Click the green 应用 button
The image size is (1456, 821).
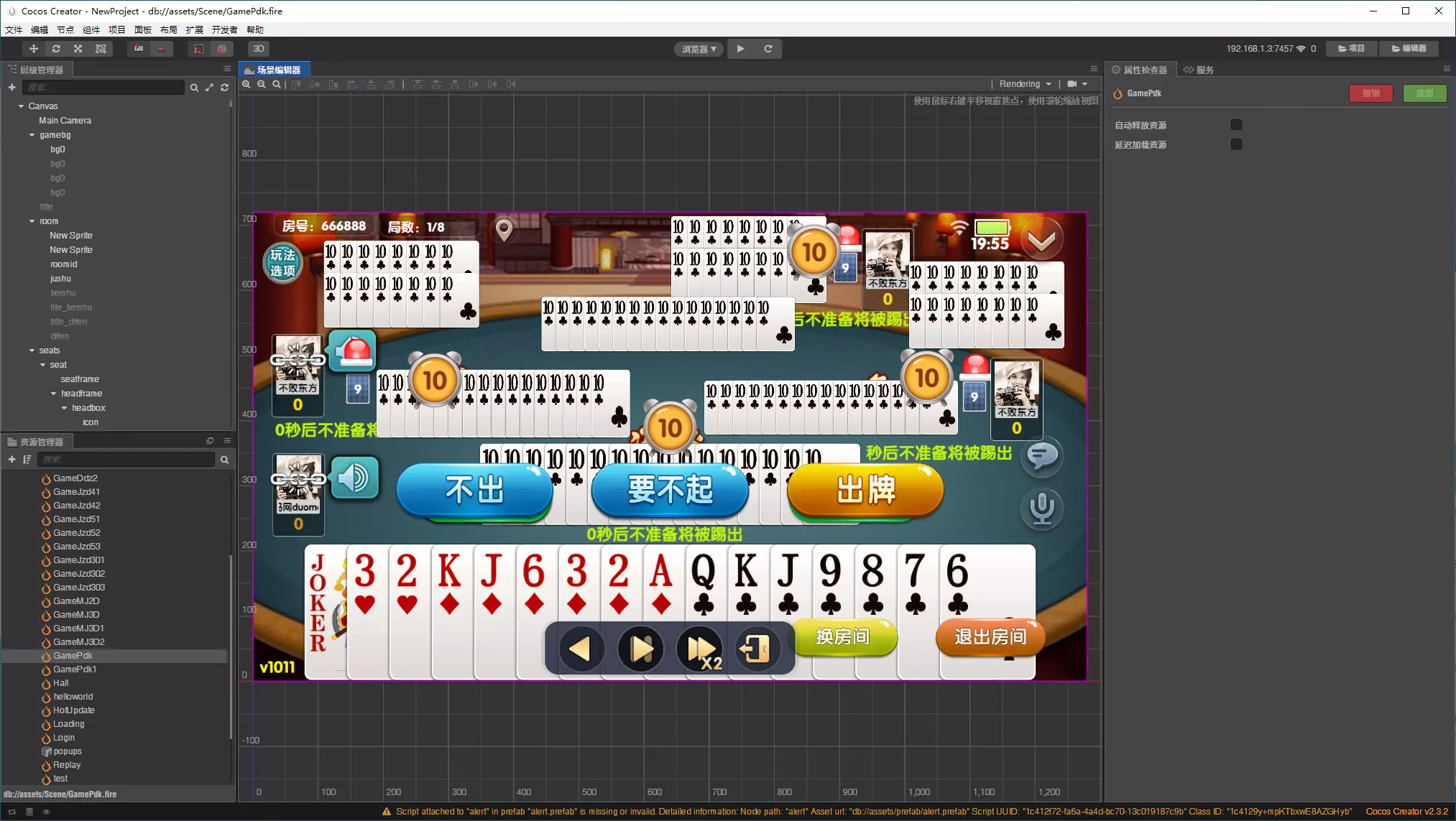(x=1424, y=93)
